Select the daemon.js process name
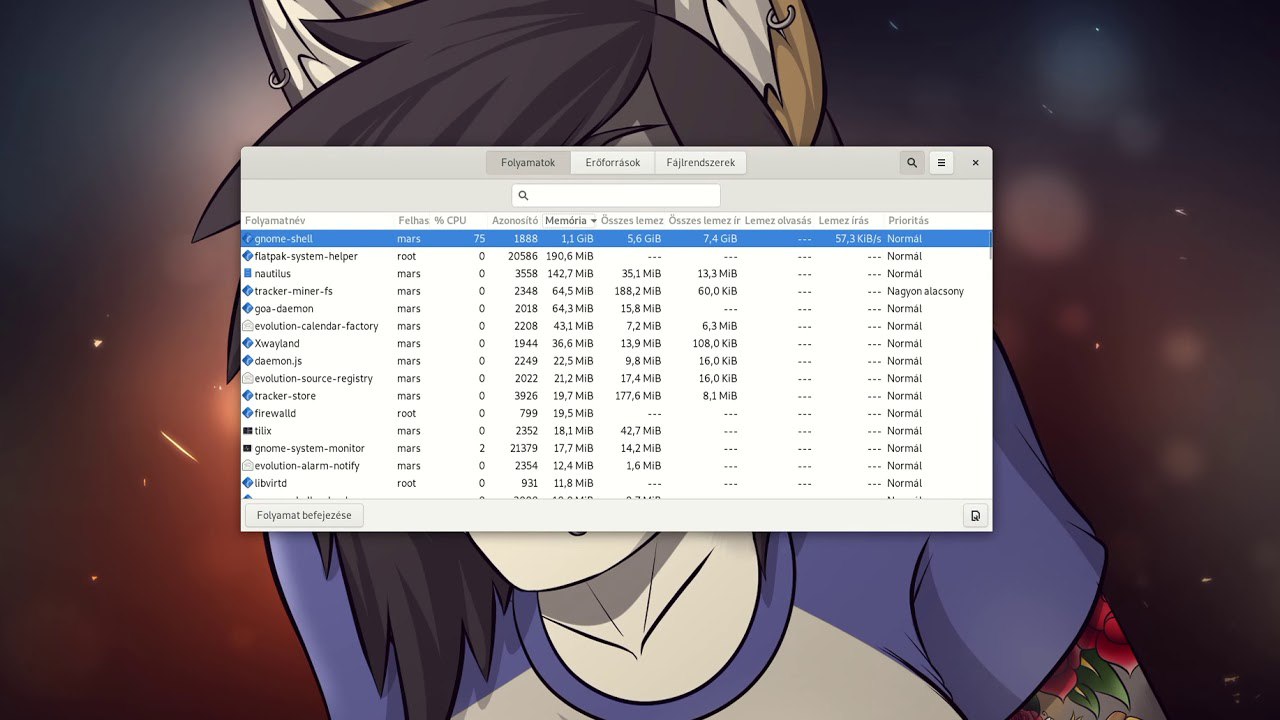The width and height of the screenshot is (1280, 720). pyautogui.click(x=278, y=361)
